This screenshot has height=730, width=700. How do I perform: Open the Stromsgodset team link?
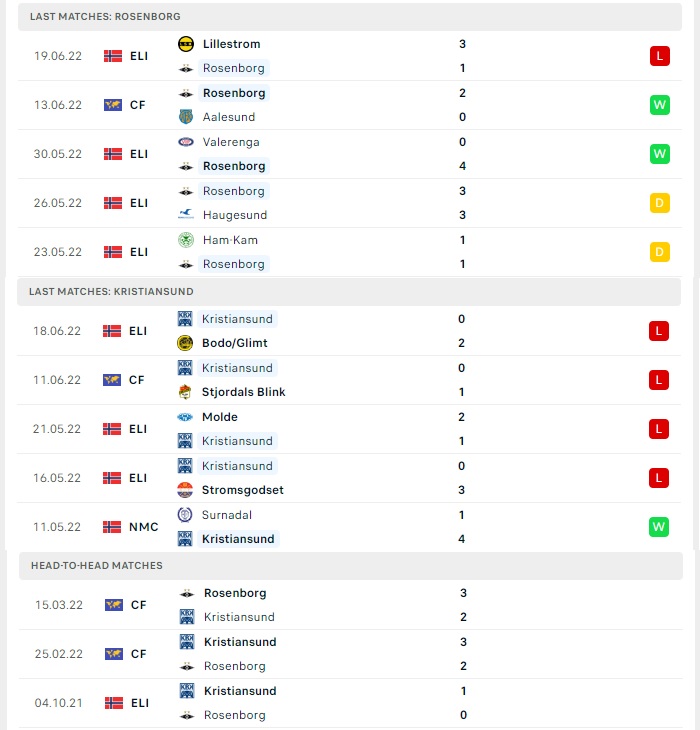click(242, 490)
